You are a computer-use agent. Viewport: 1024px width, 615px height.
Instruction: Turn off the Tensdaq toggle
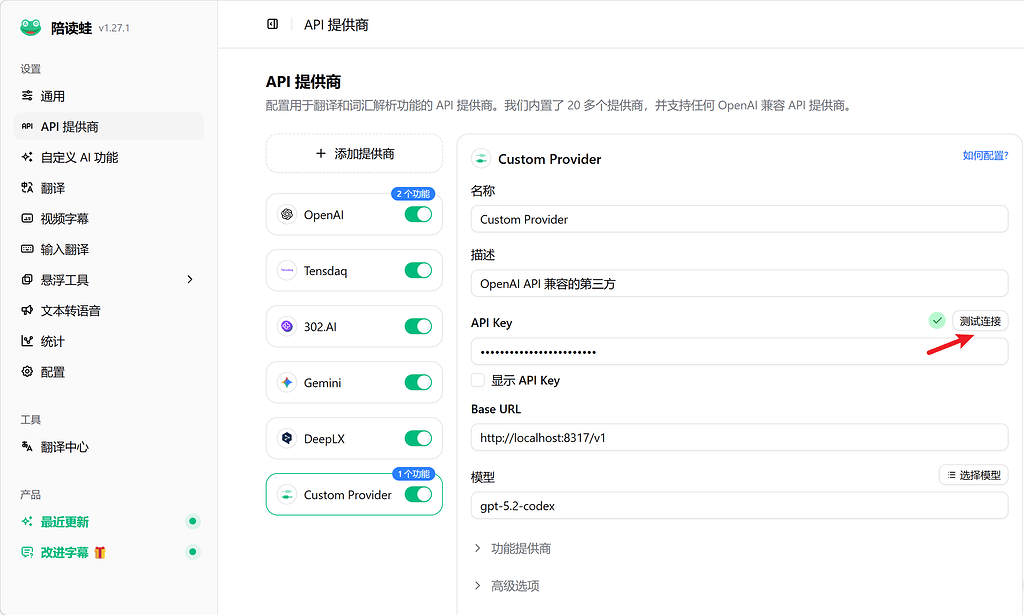coord(418,270)
